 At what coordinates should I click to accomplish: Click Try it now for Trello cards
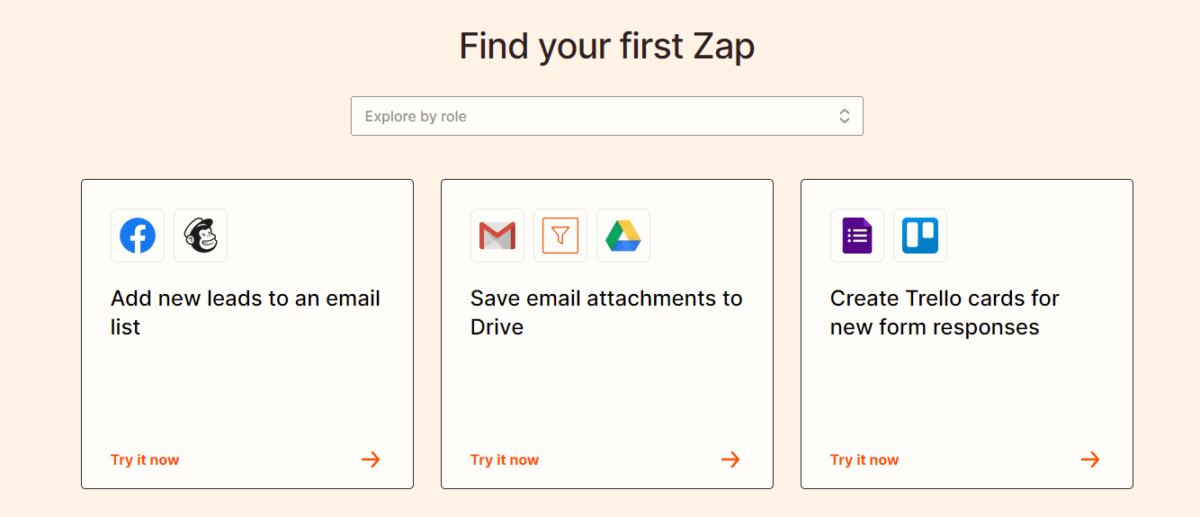pyautogui.click(x=865, y=460)
